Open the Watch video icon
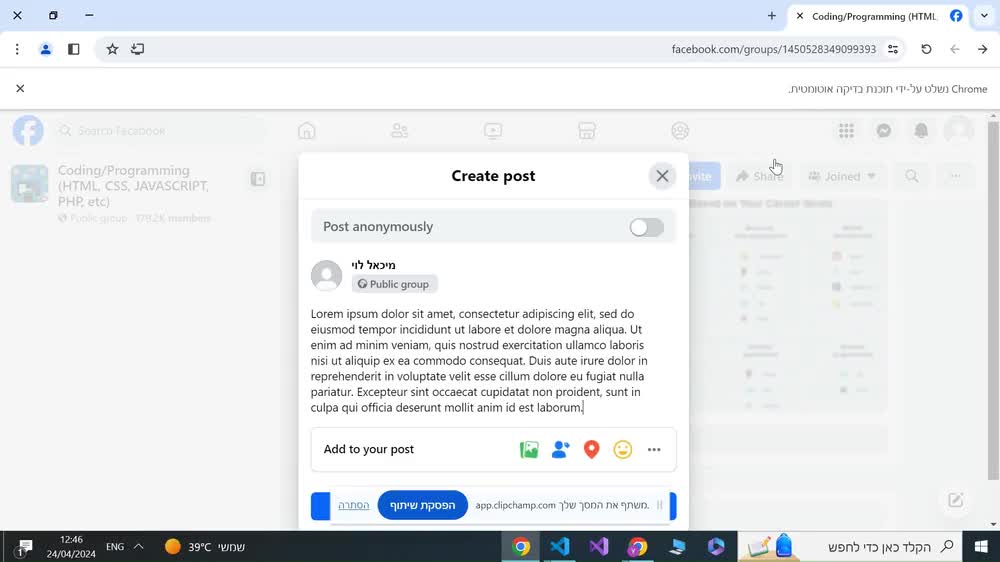This screenshot has width=1000, height=562. pos(493,131)
